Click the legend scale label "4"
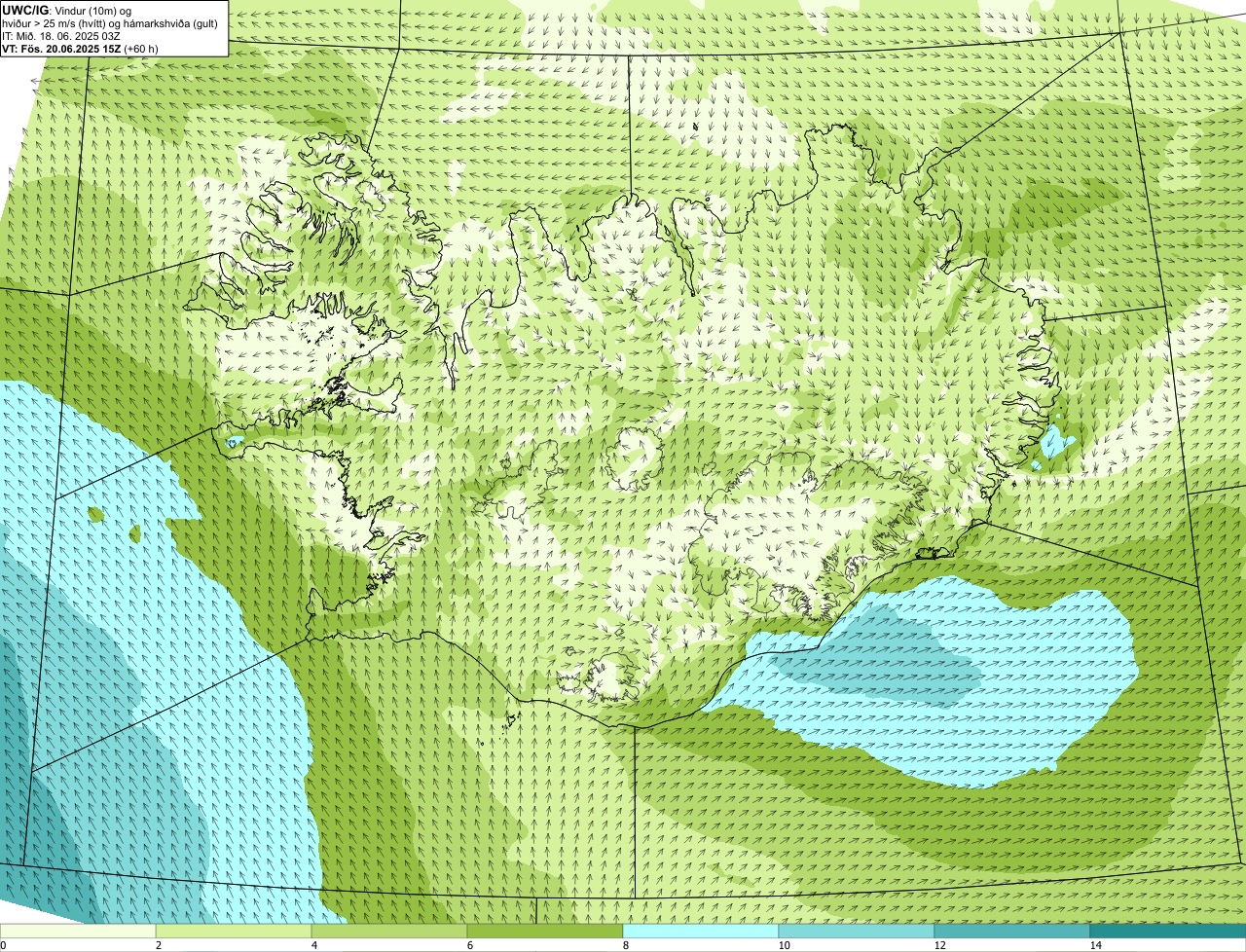1246x952 pixels. click(x=313, y=945)
